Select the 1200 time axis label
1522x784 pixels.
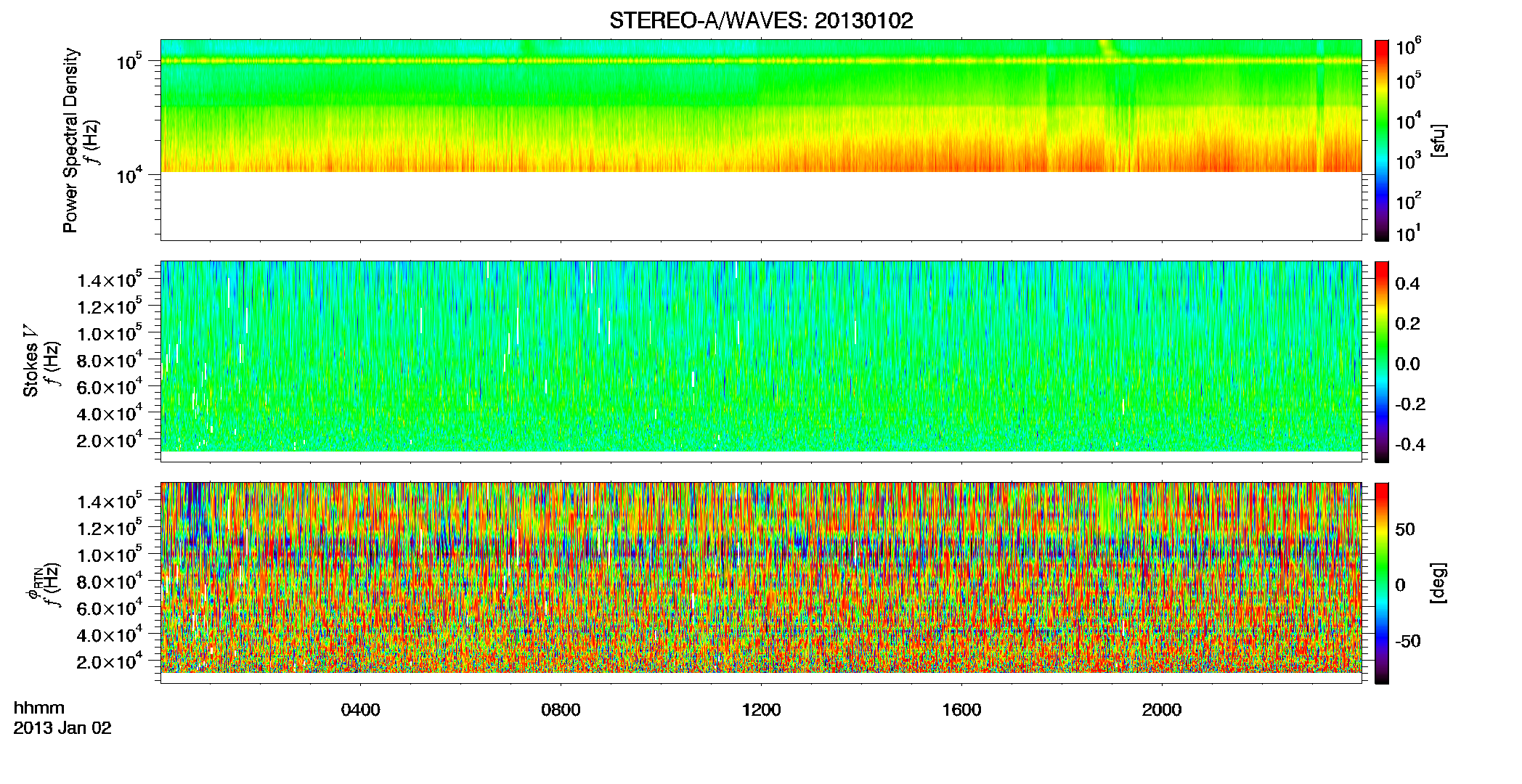pos(761,710)
